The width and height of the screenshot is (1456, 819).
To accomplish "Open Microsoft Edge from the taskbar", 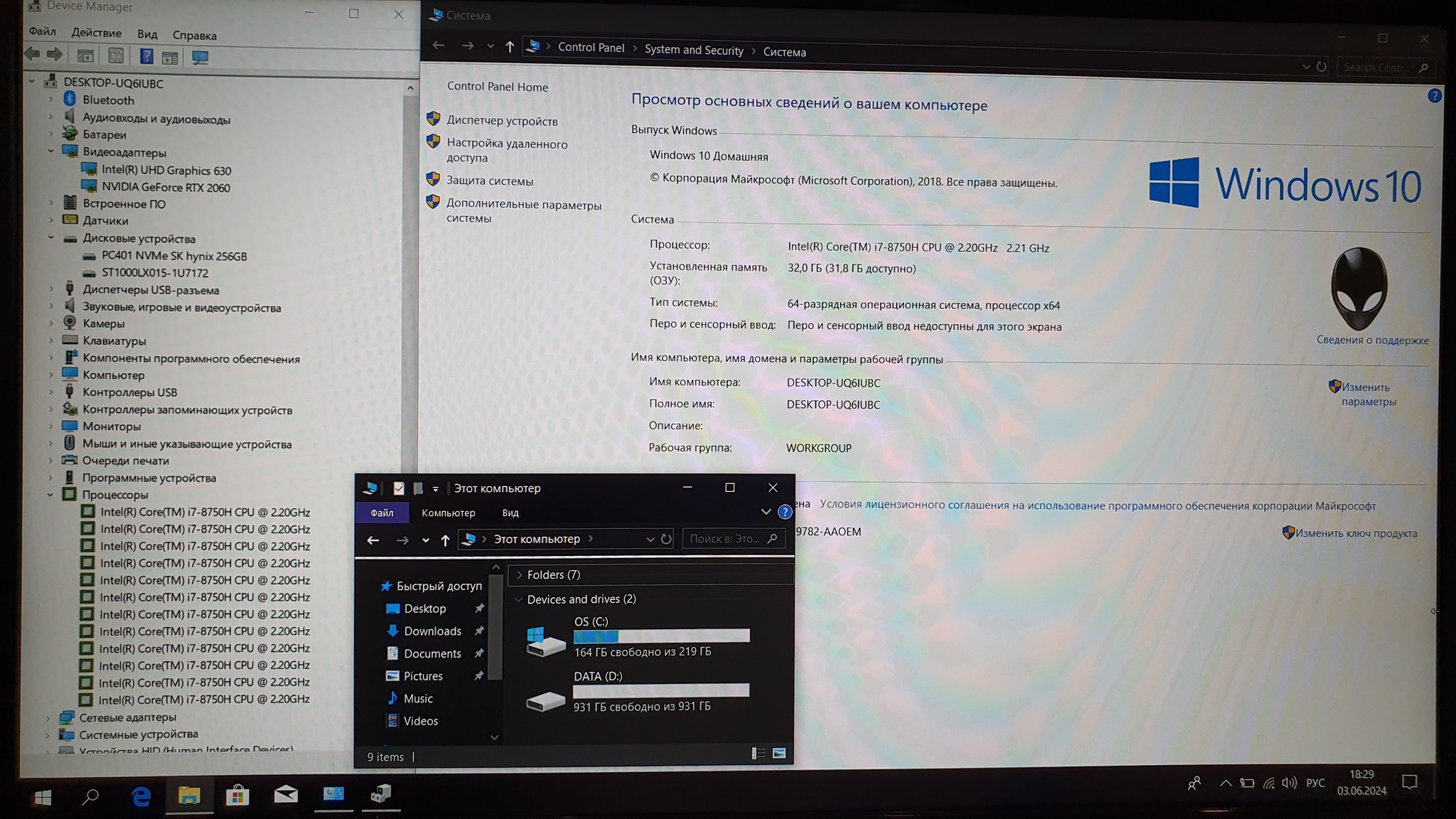I will (141, 797).
